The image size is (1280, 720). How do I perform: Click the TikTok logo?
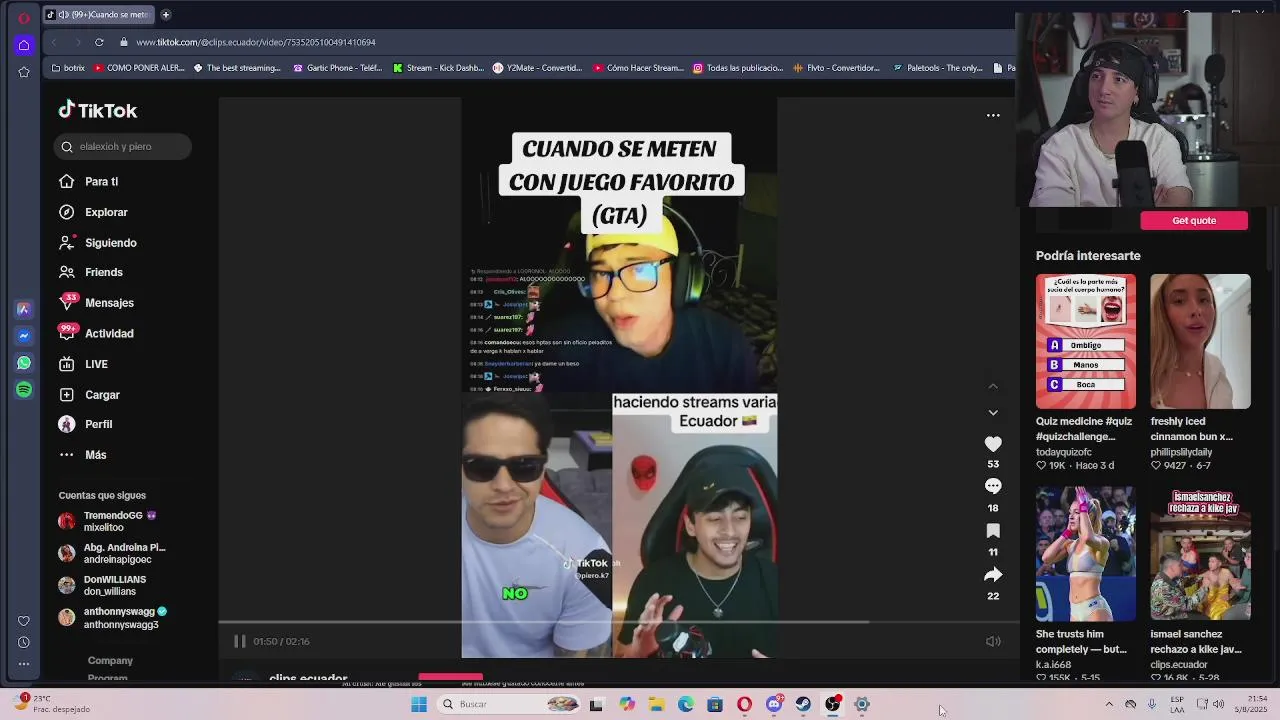click(98, 110)
